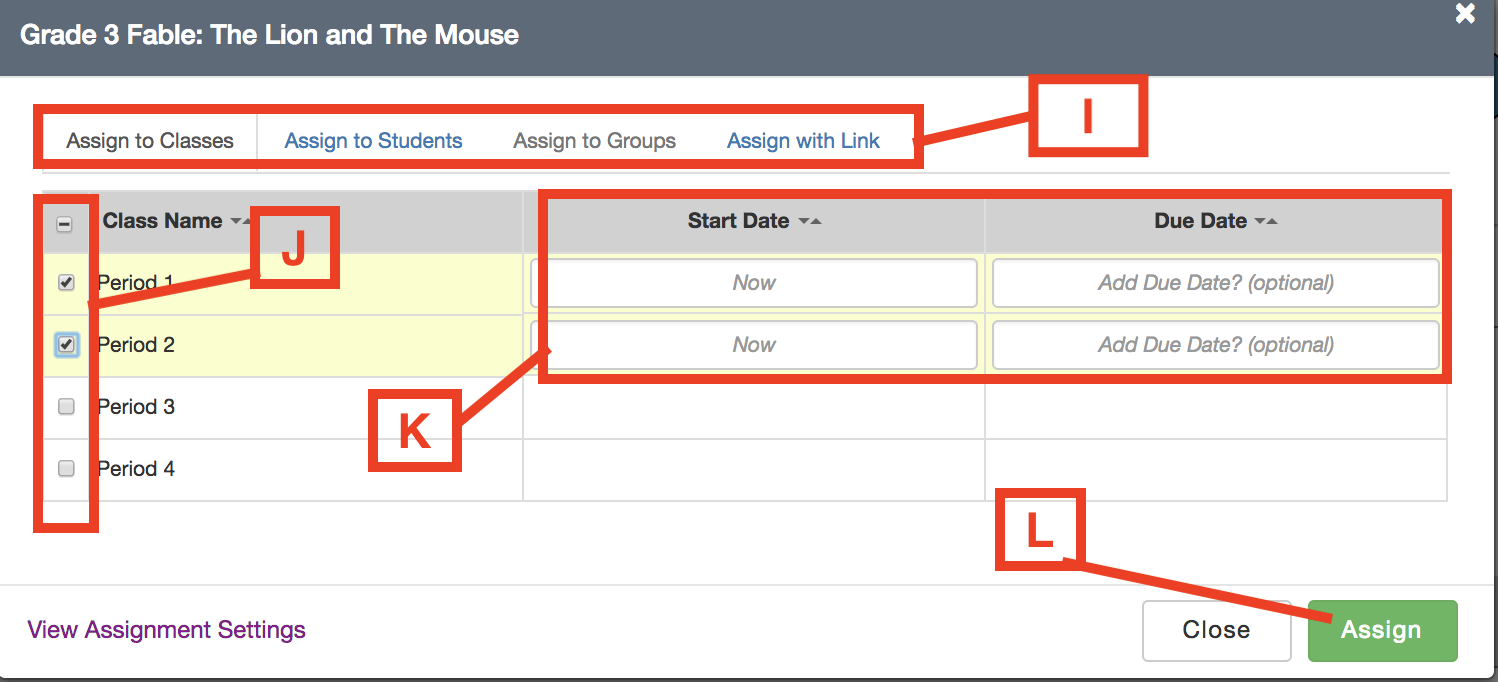The width and height of the screenshot is (1498, 682).
Task: Close the dialog with the X icon
Action: click(1465, 14)
